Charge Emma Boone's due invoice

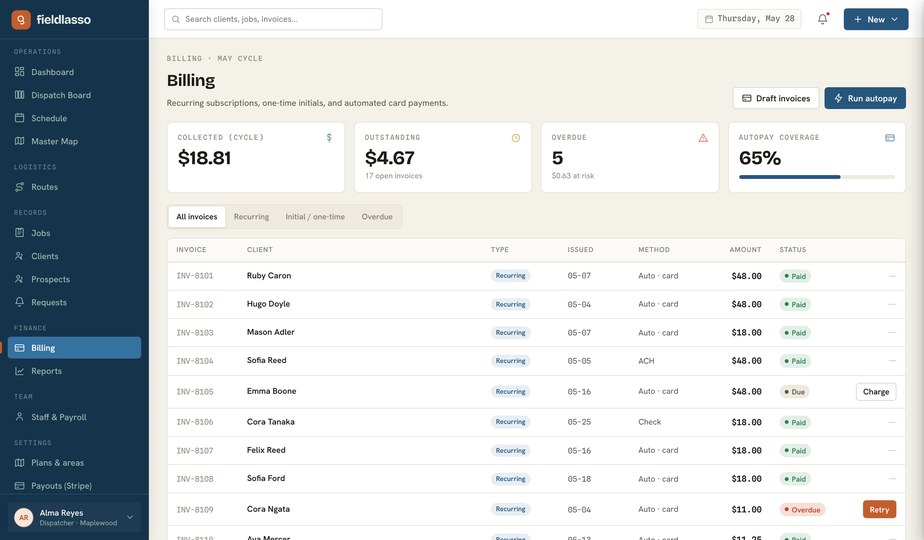(x=876, y=391)
